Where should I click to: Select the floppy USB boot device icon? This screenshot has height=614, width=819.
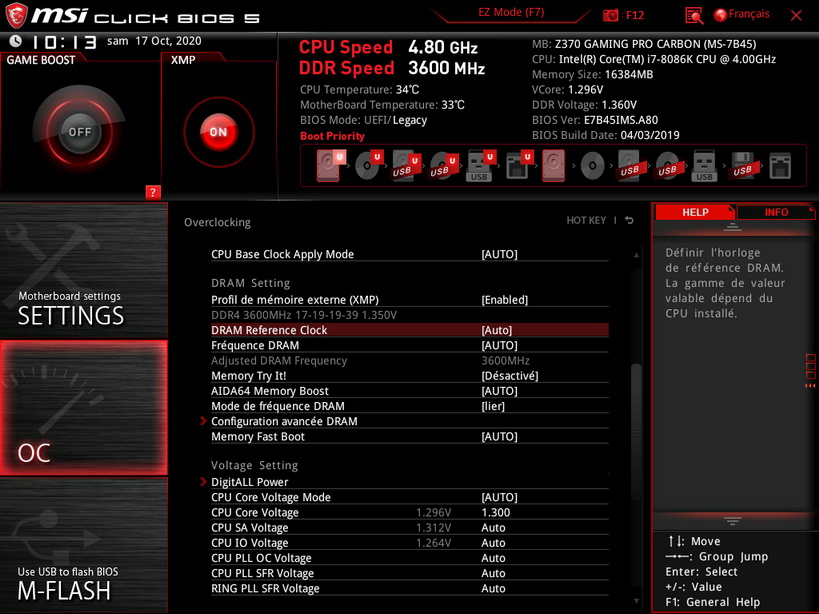(741, 164)
